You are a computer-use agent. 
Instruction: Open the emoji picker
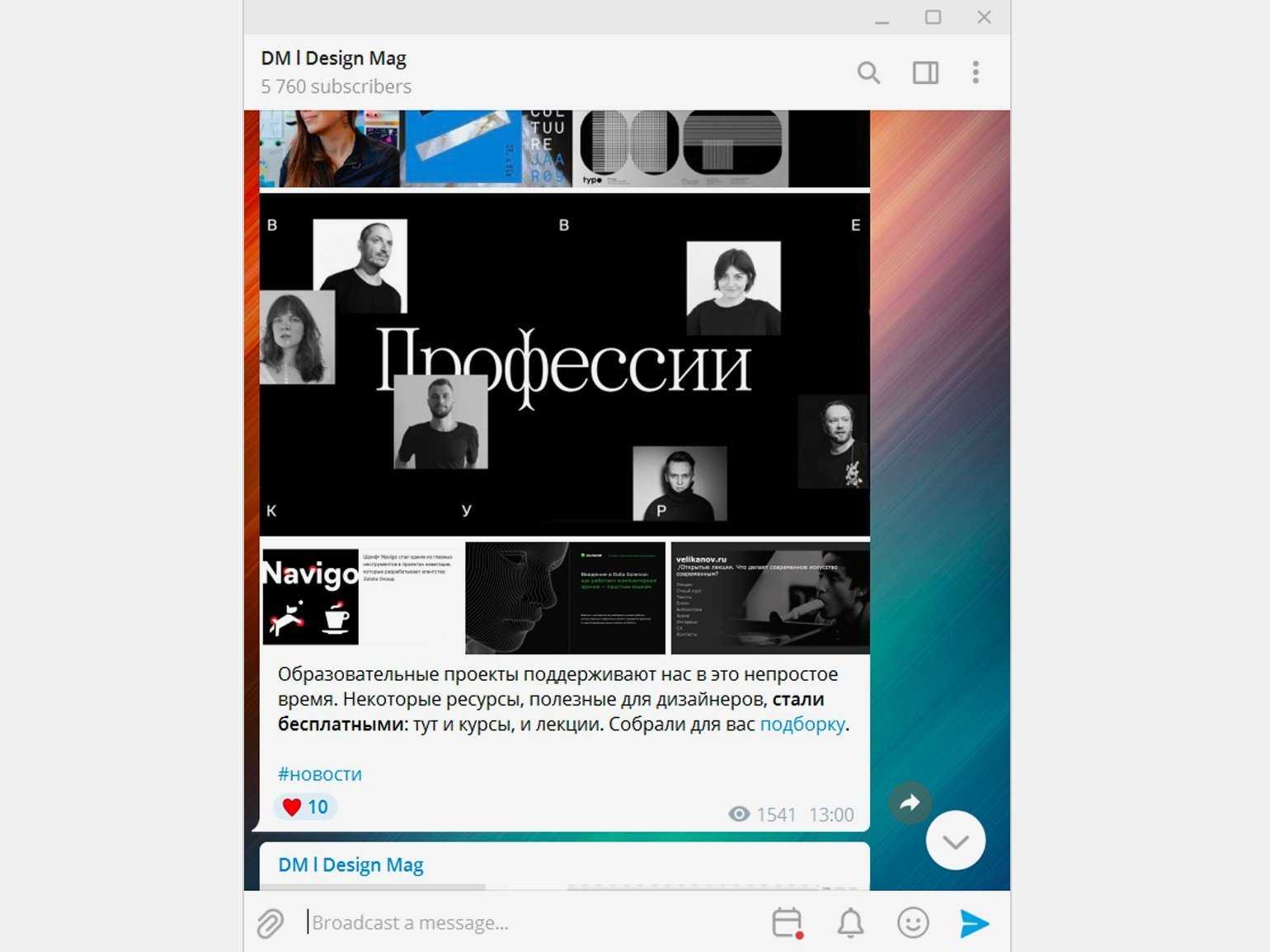pos(912,923)
